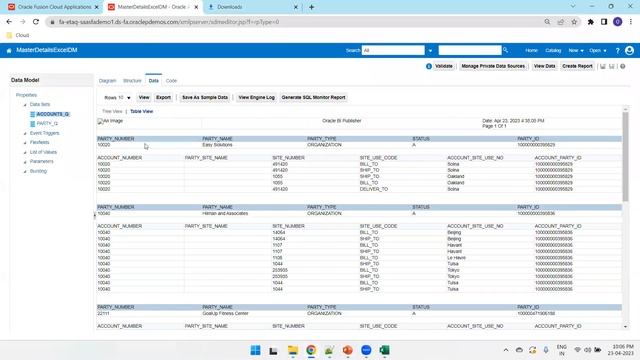640x360 pixels.
Task: Click the first save icon in toolbar
Action: tap(602, 66)
